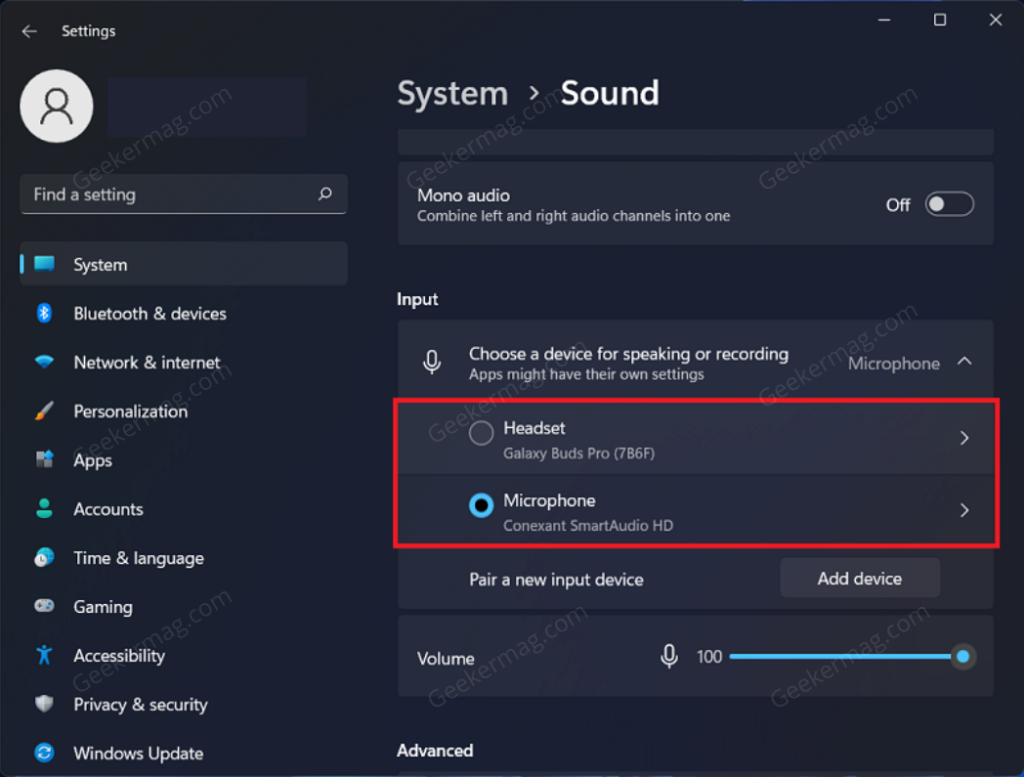Click the Time & language globe icon
This screenshot has height=777, width=1024.
[x=44, y=558]
